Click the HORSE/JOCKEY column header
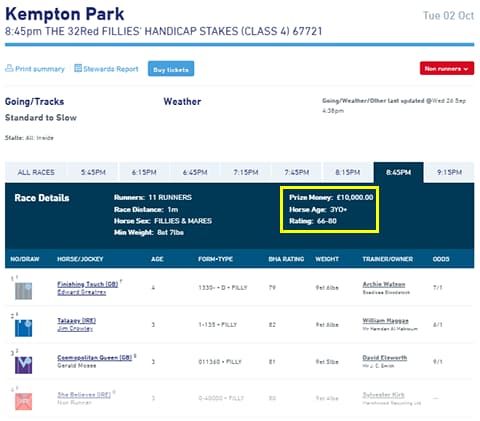 click(80, 259)
